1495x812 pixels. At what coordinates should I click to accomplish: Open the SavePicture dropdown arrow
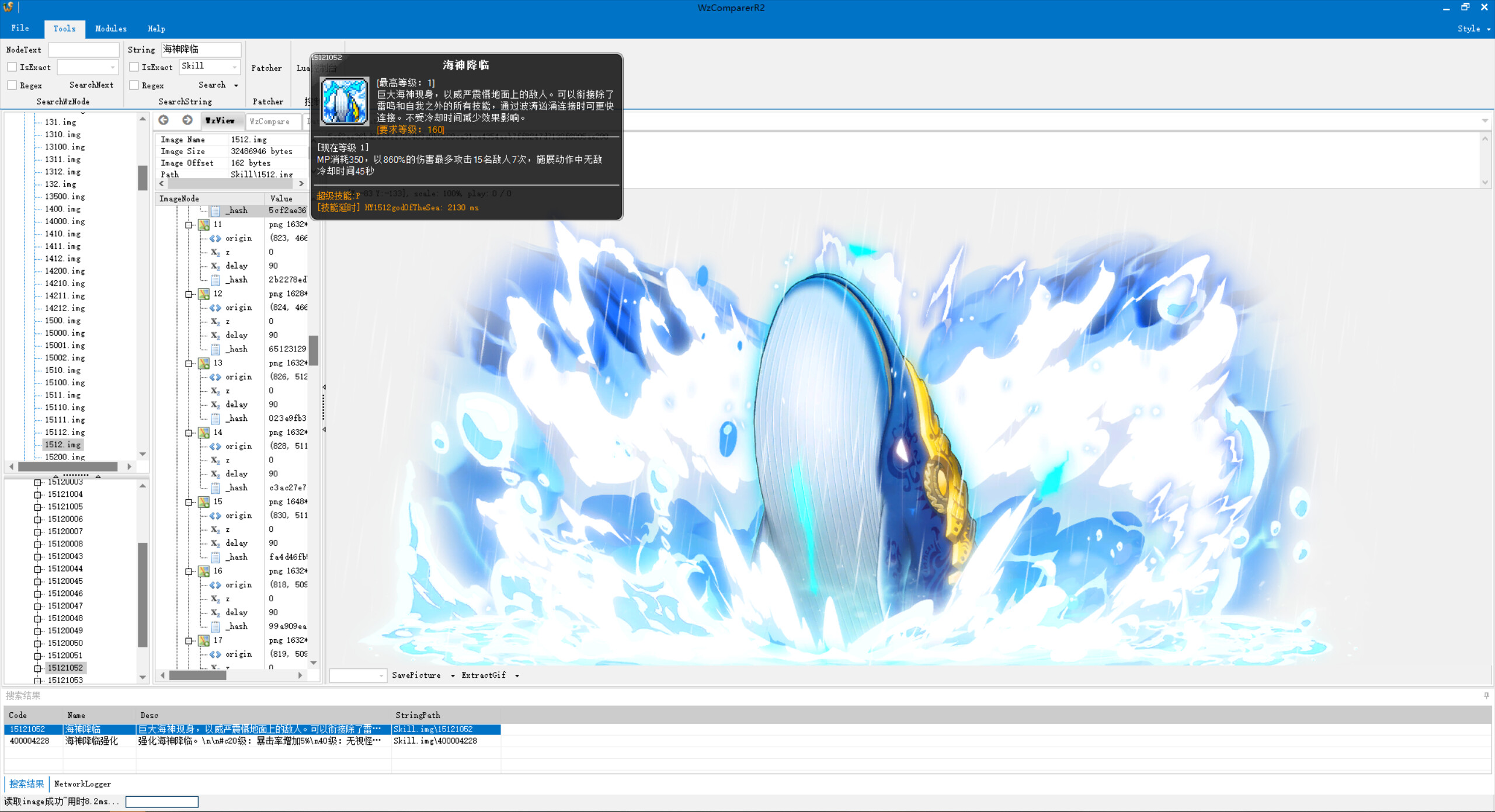pos(453,675)
